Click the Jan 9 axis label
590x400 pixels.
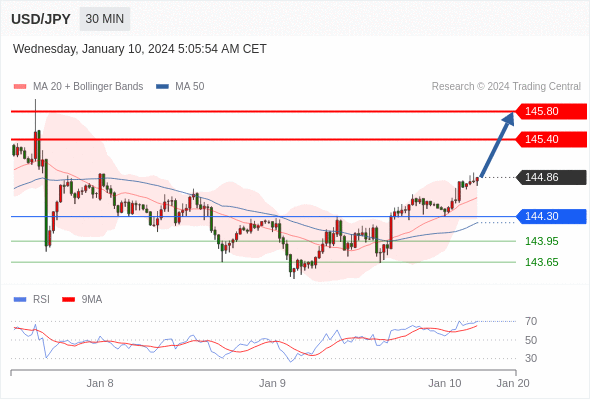tap(272, 383)
